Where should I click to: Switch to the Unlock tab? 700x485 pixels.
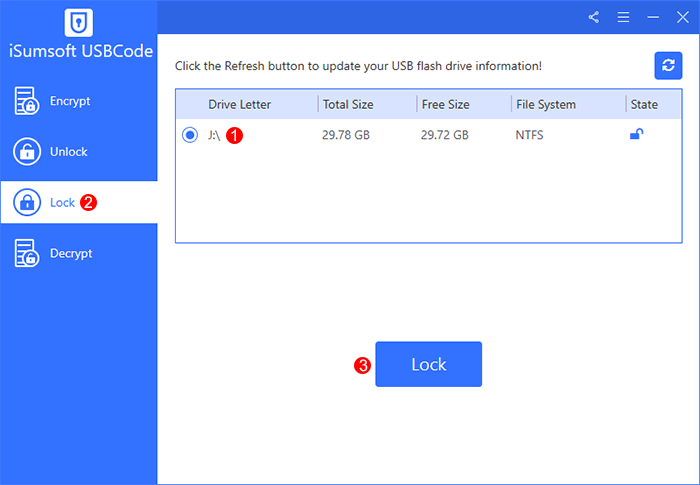[79, 152]
